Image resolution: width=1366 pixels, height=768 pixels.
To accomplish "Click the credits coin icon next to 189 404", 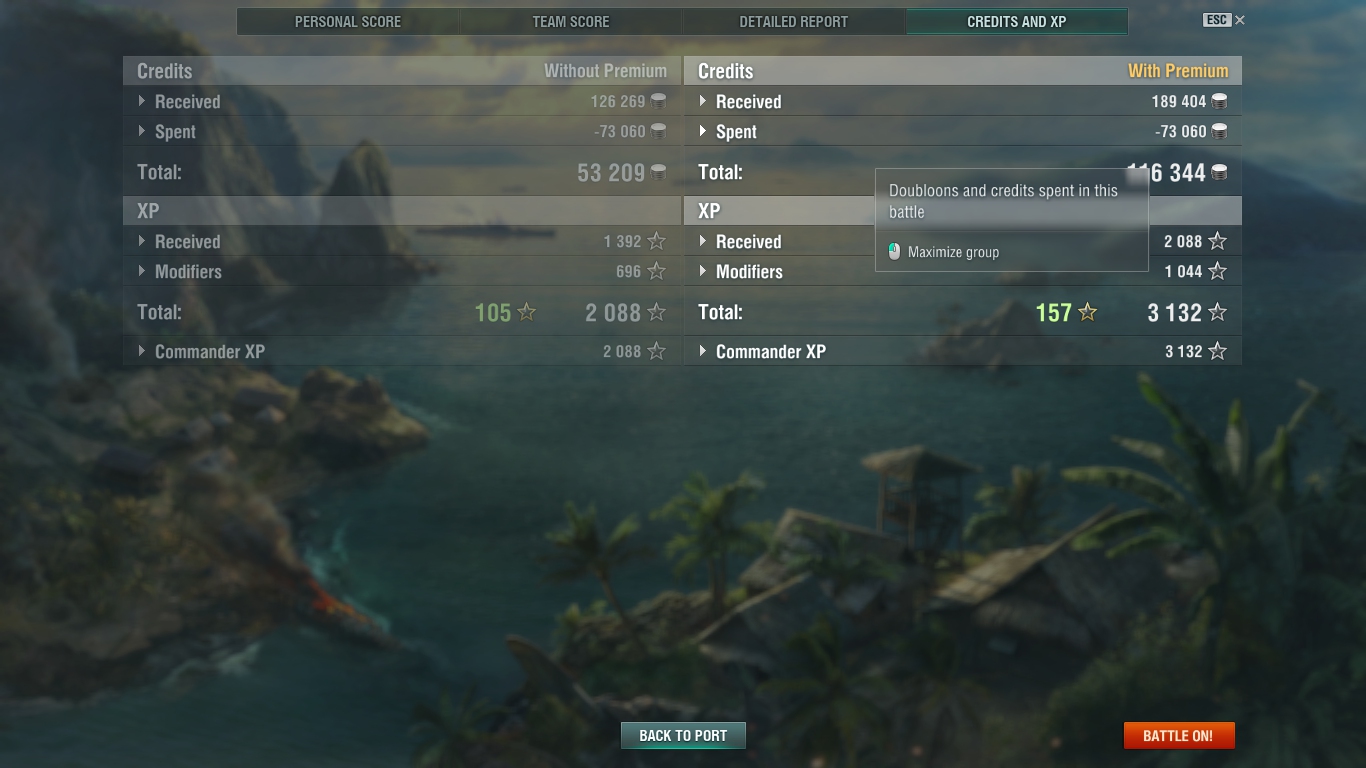I will (x=1219, y=101).
